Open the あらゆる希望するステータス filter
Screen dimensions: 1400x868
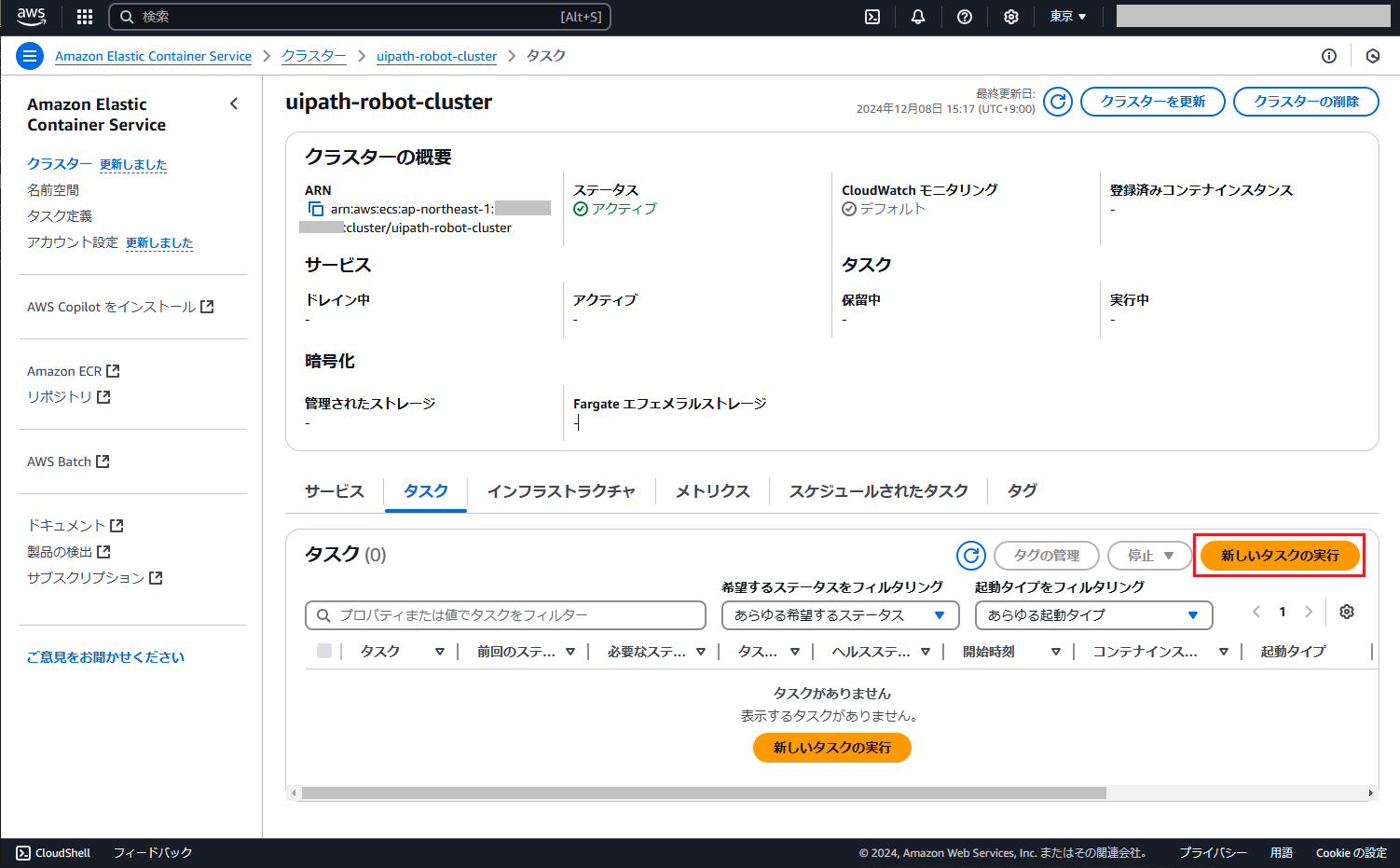point(841,615)
